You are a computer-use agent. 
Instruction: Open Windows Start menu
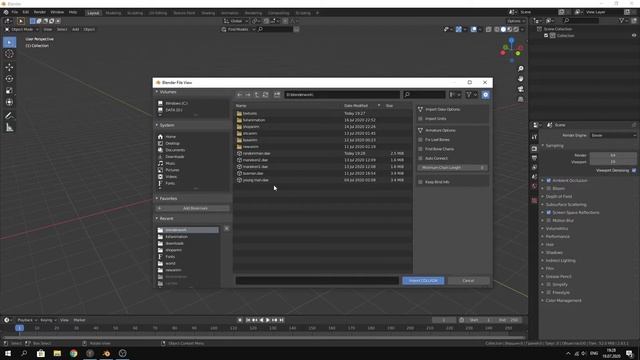coord(8,353)
